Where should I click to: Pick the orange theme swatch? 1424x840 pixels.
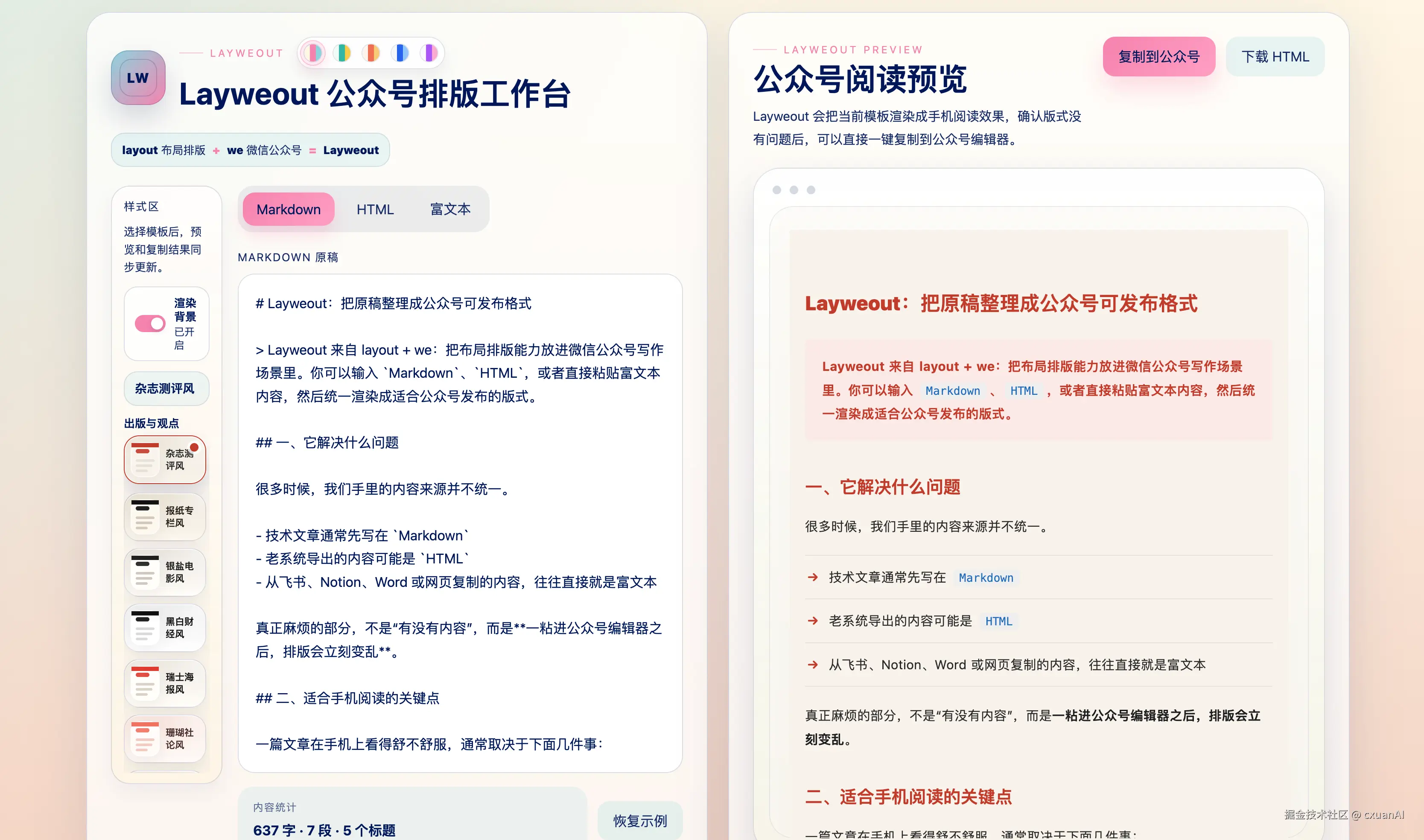coord(371,53)
